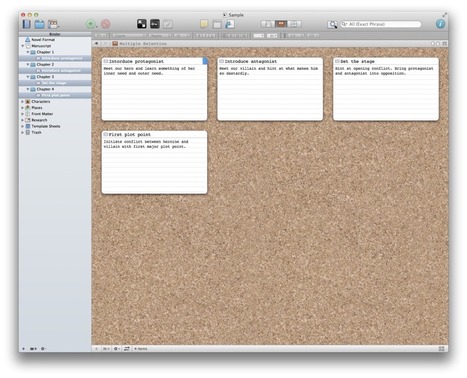Click the Set the stage index card icon
This screenshot has height=378, width=467.
(x=337, y=61)
